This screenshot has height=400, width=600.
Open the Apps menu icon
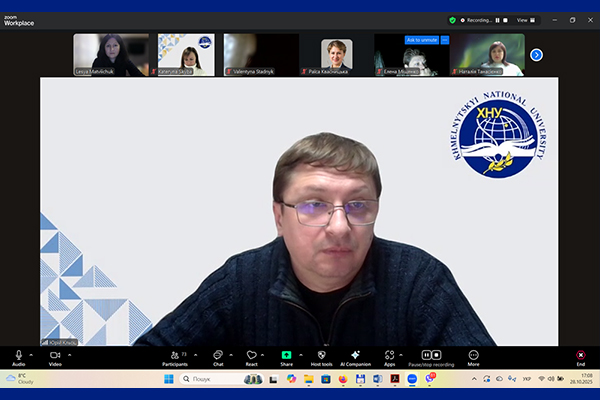(390, 355)
